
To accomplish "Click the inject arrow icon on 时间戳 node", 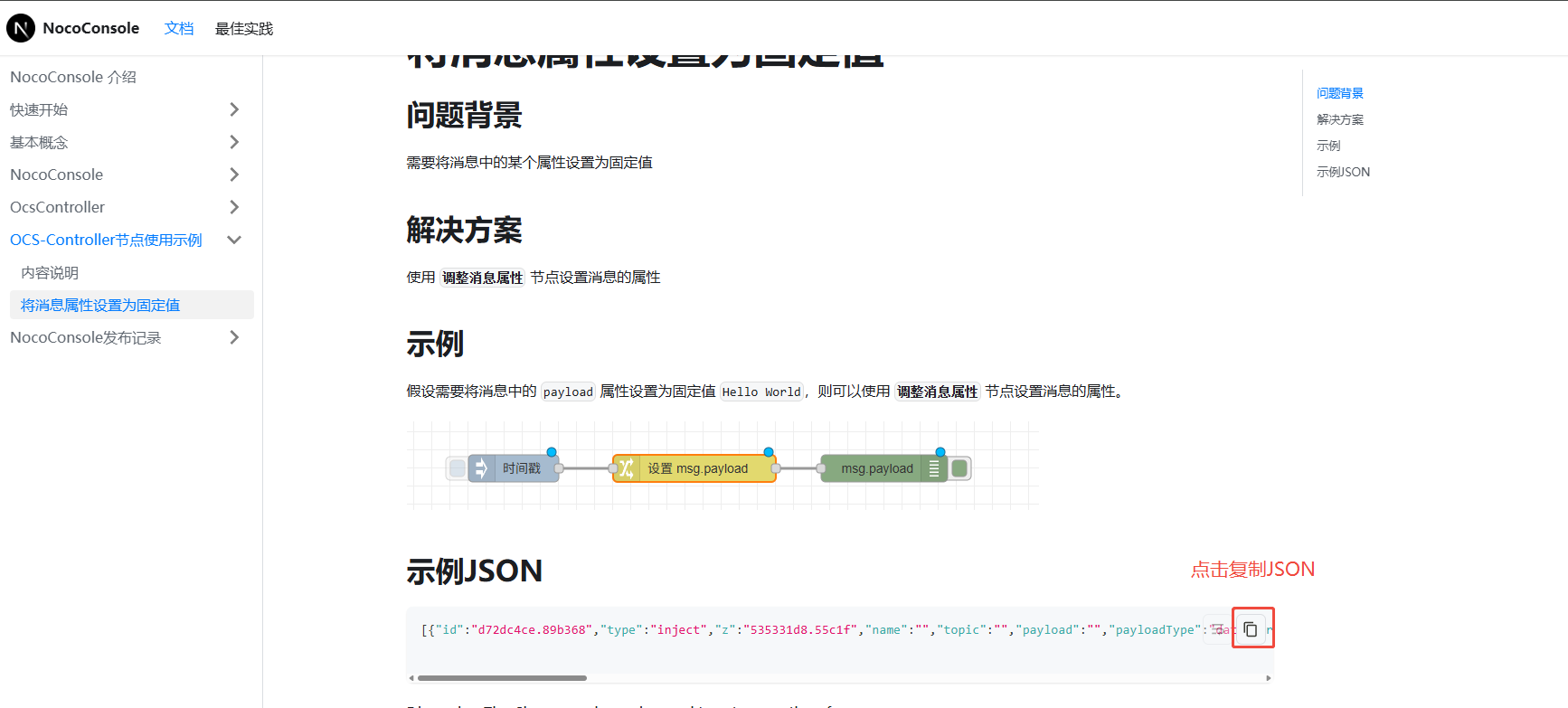I will [481, 468].
